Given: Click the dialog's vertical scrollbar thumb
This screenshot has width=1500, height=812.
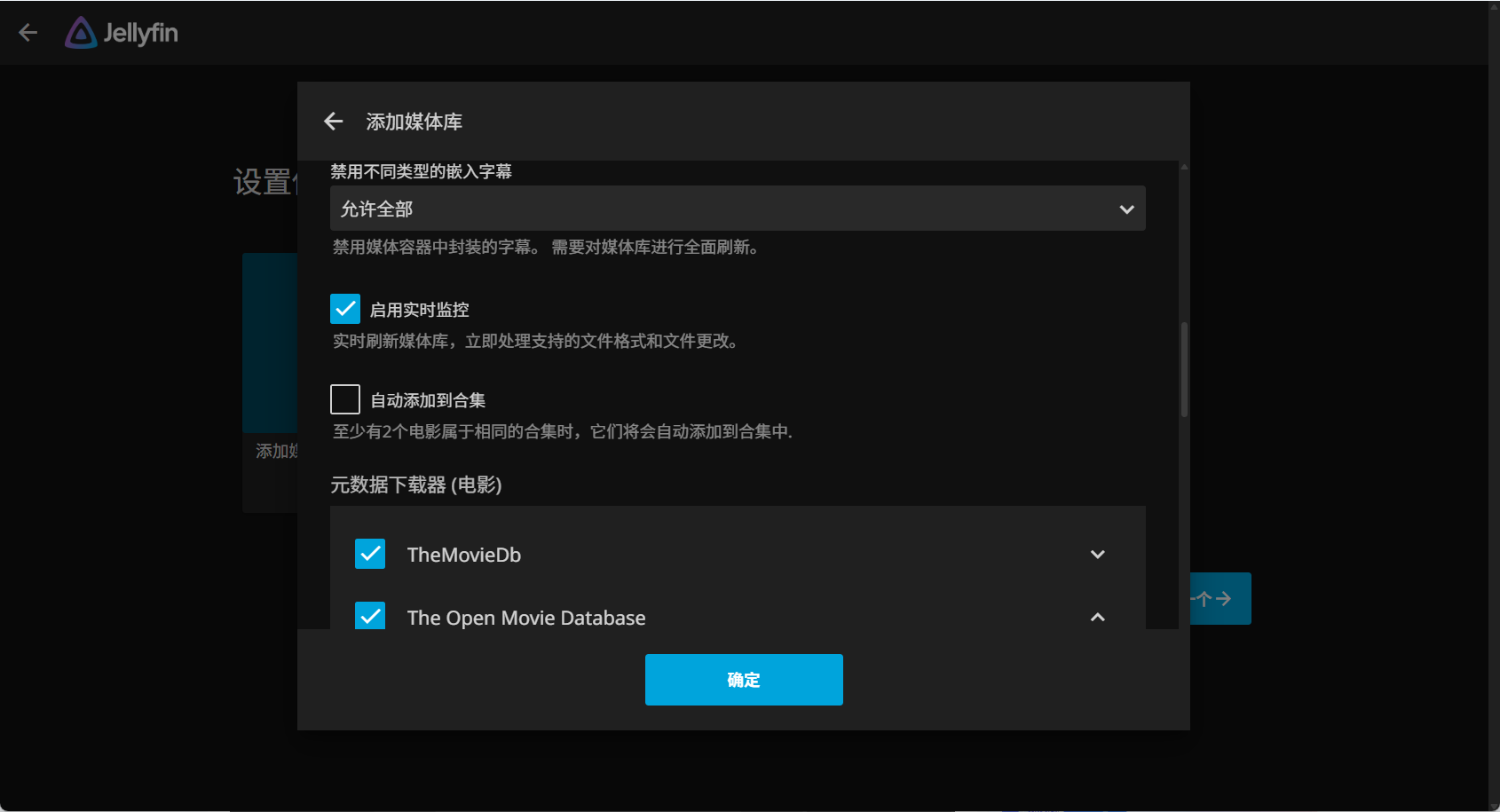Looking at the screenshot, I should point(1184,369).
